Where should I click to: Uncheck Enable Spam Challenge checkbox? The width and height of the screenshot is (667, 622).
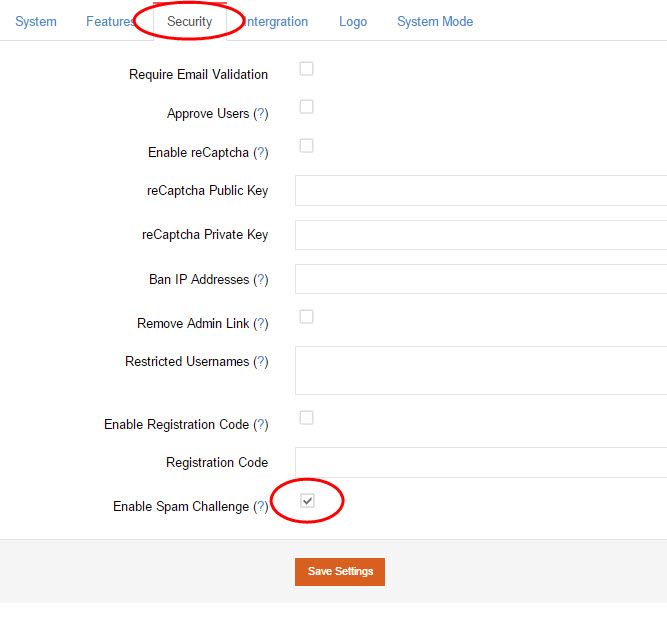(307, 501)
